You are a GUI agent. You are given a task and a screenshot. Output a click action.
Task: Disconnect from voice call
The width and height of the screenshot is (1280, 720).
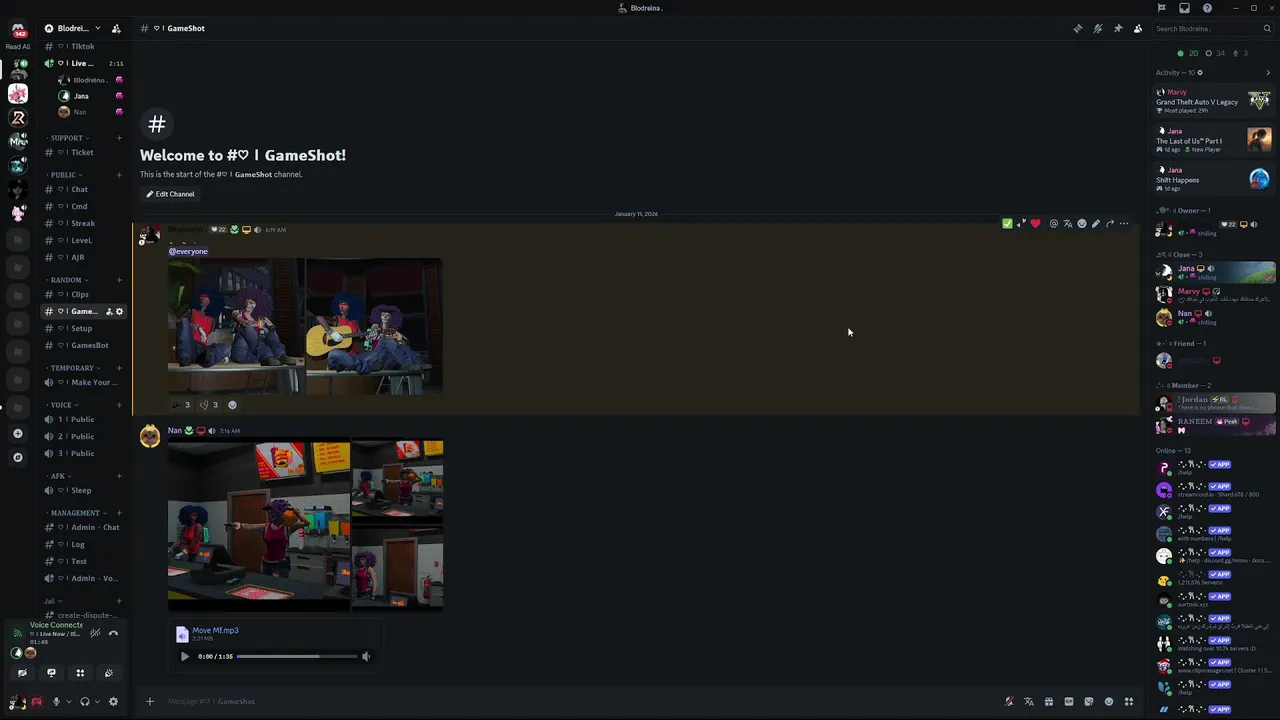click(113, 633)
